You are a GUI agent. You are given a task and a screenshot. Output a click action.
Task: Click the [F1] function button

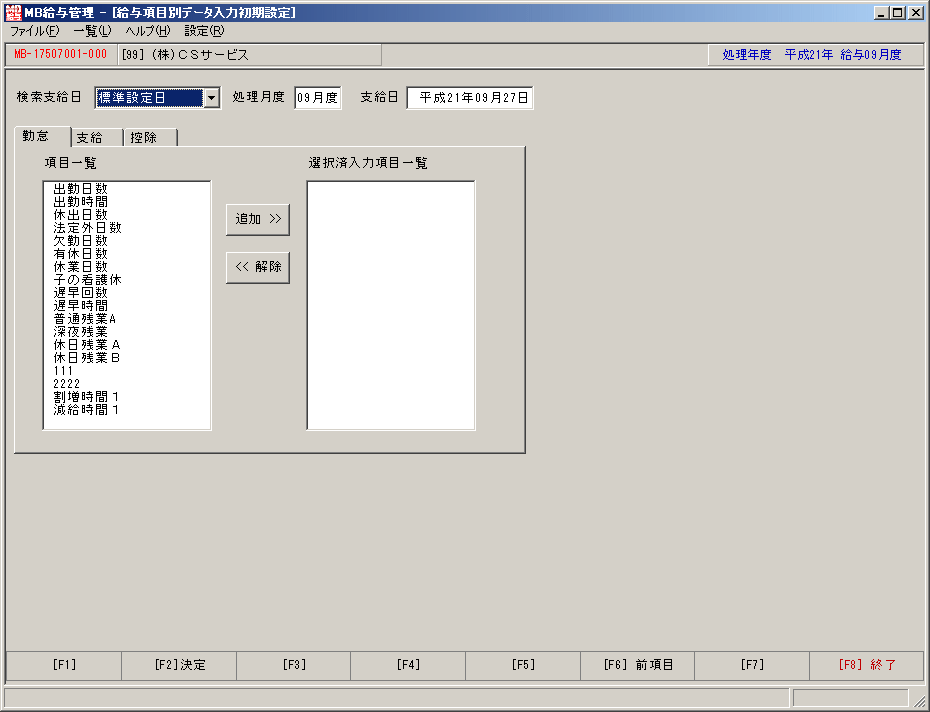(64, 665)
